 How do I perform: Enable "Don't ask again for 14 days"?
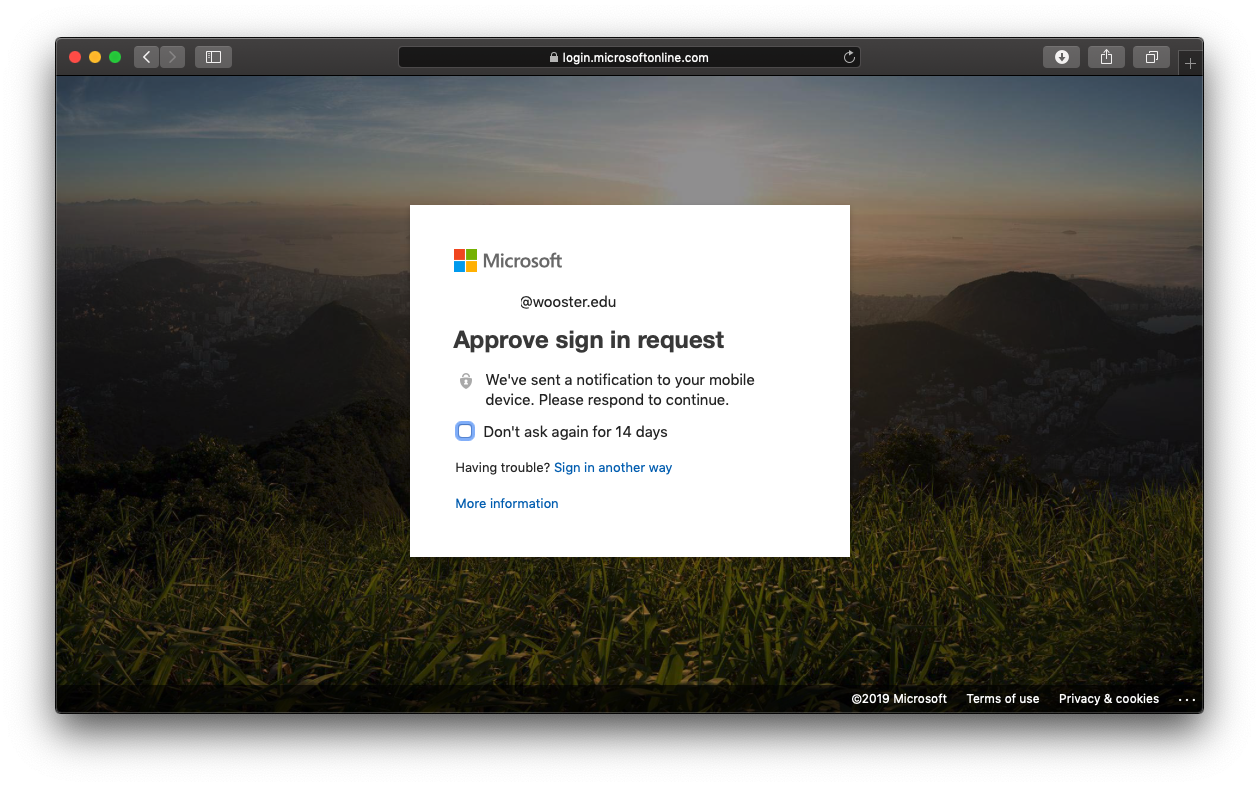point(464,431)
